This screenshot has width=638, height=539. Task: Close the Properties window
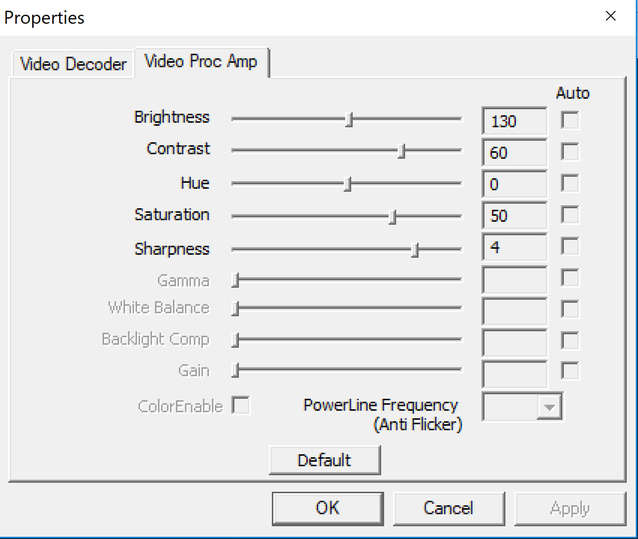coord(610,16)
